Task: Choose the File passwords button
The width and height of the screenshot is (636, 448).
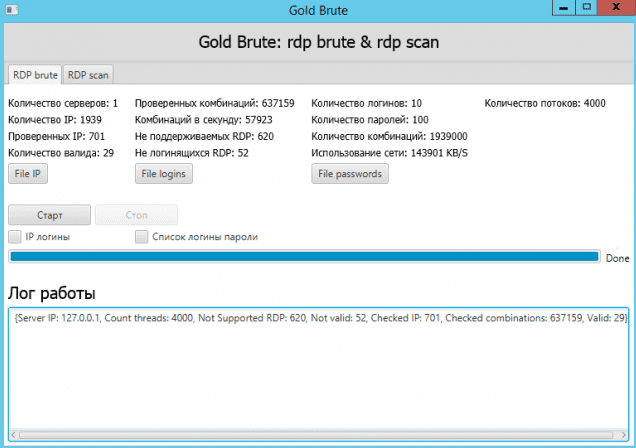Action: (350, 174)
